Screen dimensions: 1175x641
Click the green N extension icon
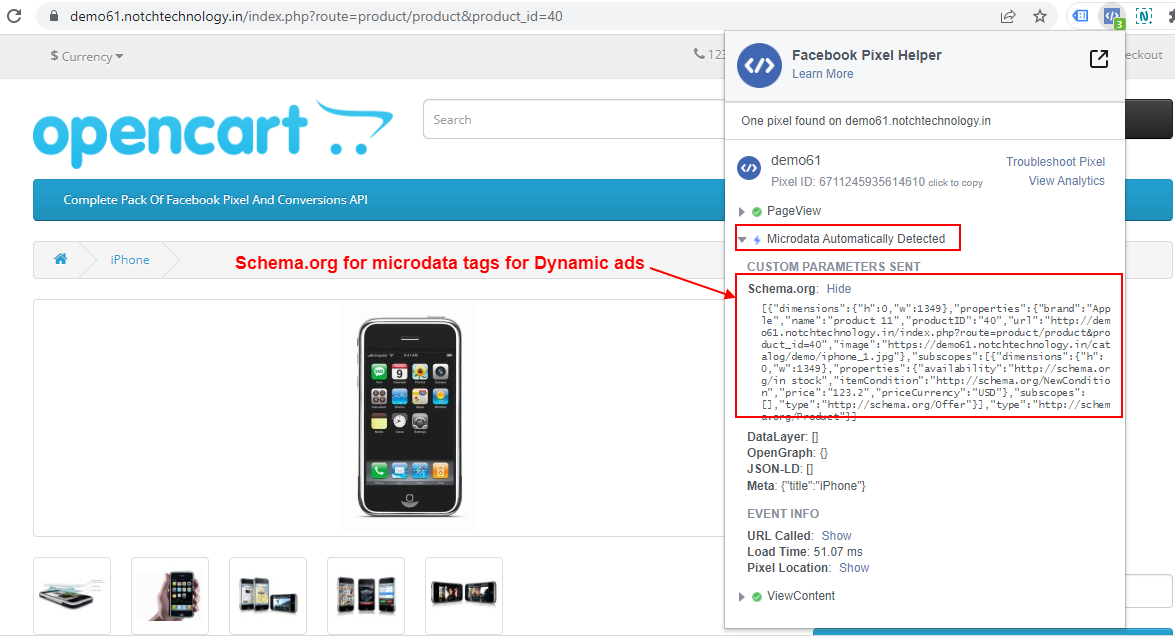click(x=1144, y=16)
